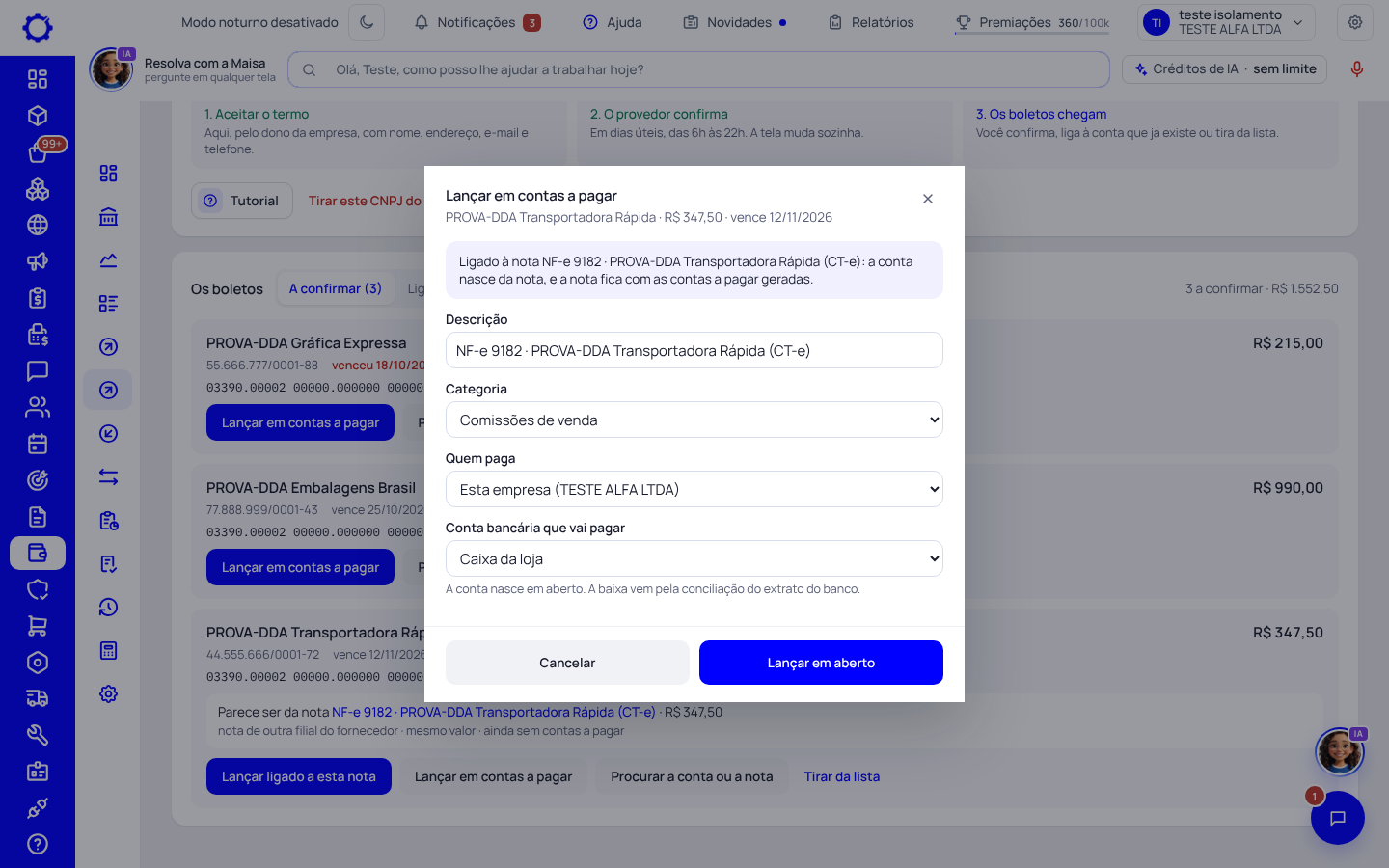Open the shopping bag icon with 99+ badge
This screenshot has width=1389, height=868.
pos(38,152)
